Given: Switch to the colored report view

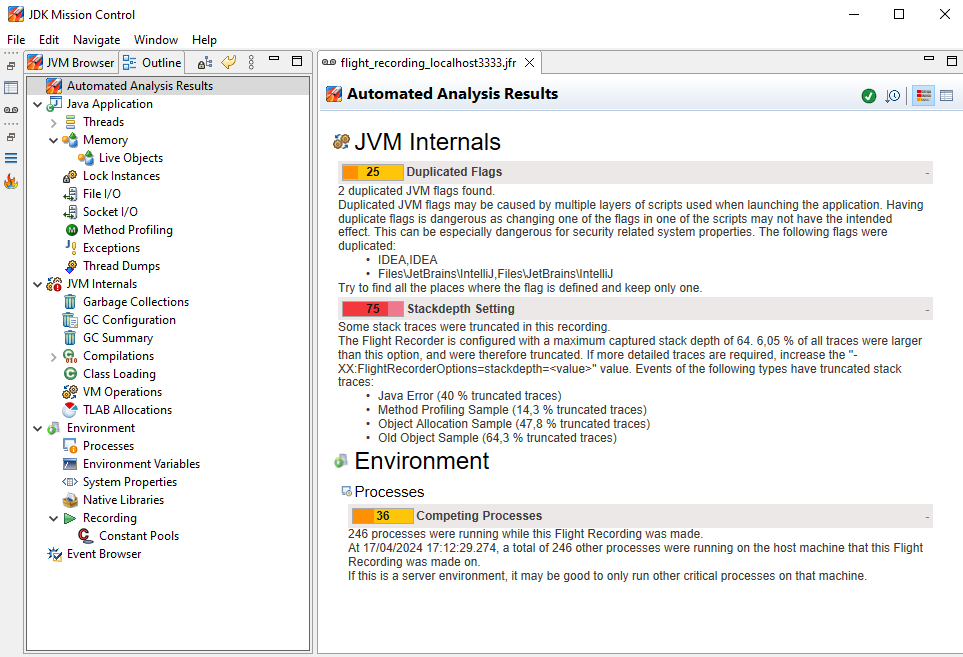Looking at the screenshot, I should pos(923,96).
